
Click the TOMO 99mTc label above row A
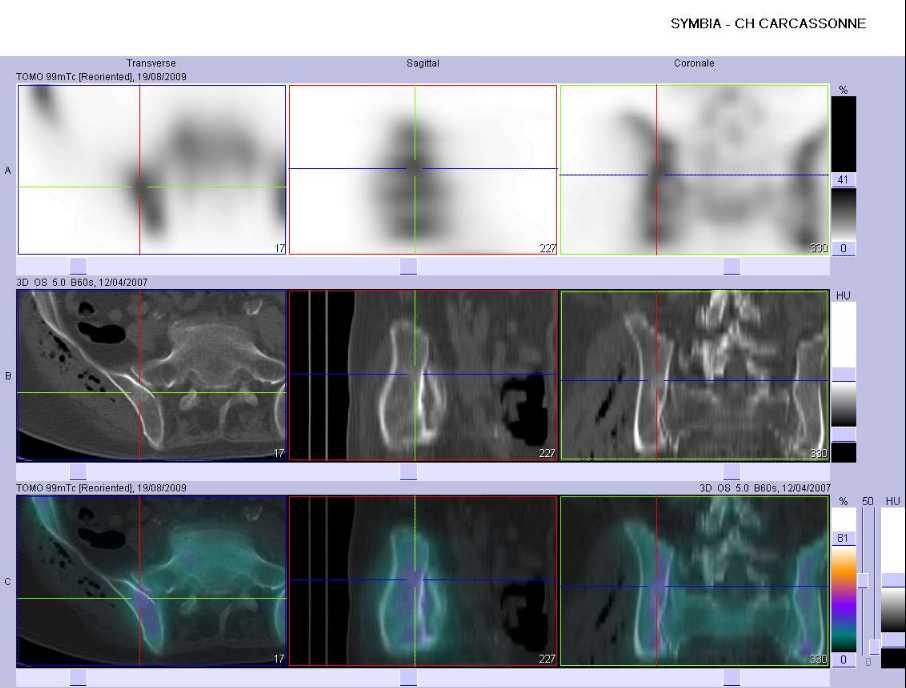101,77
